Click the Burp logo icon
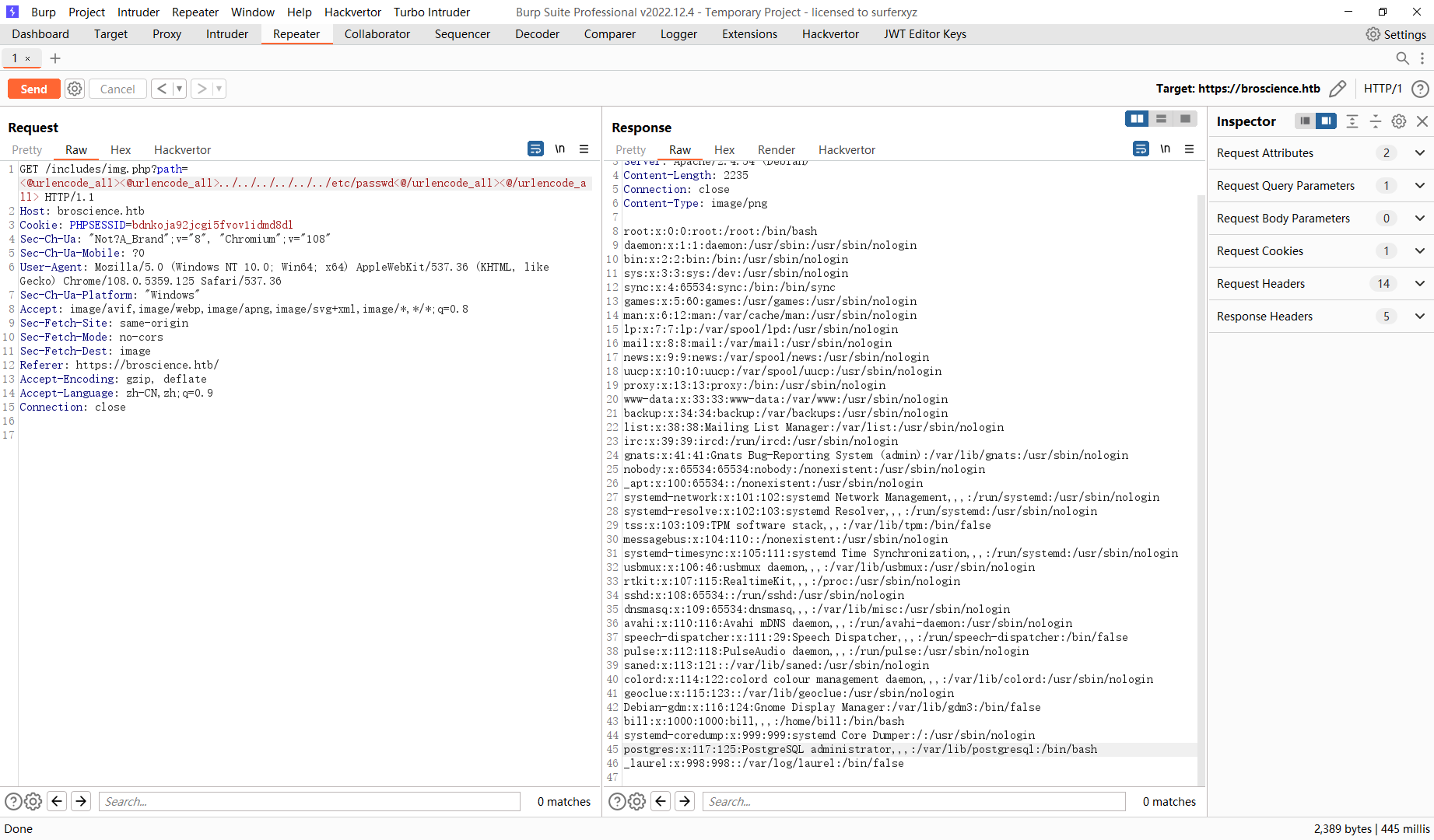 pos(12,12)
